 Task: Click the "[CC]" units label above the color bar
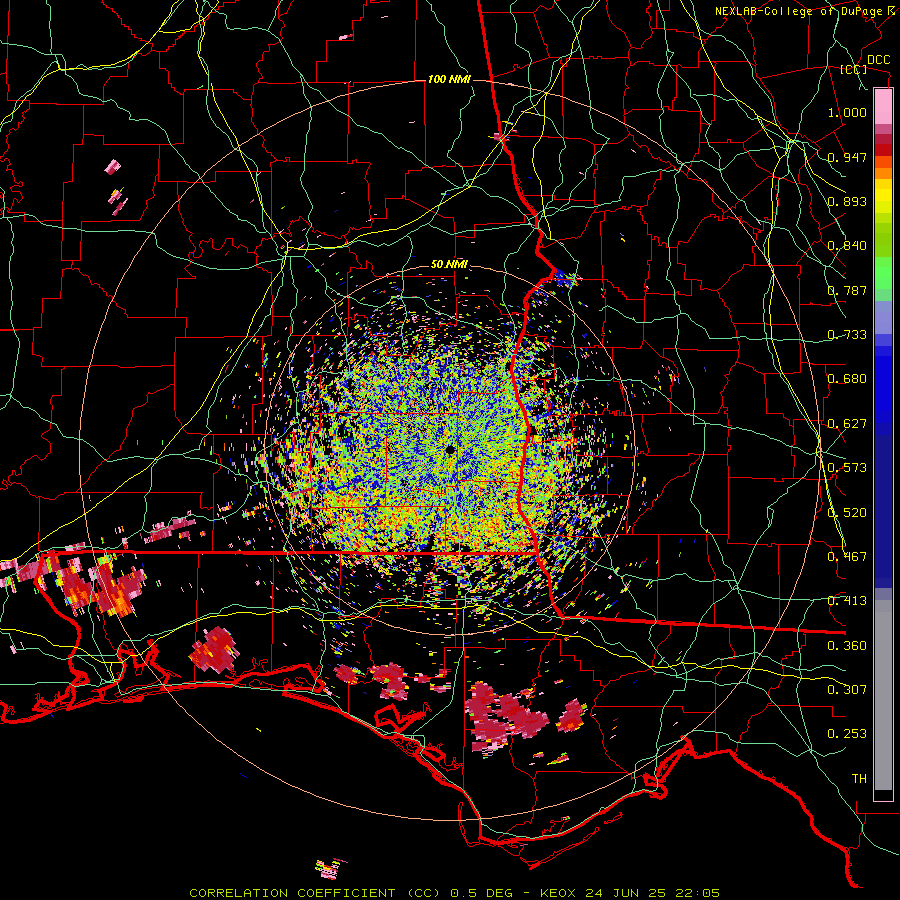[854, 69]
